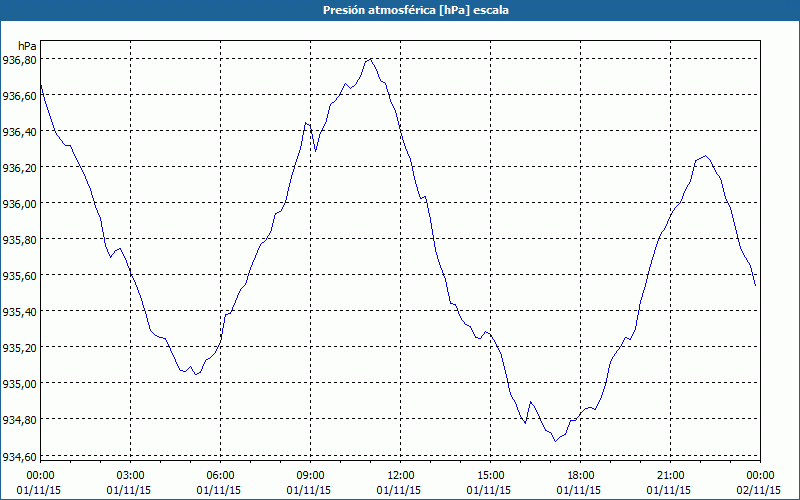Click the 12:00 time axis label
Image resolution: width=800 pixels, height=500 pixels.
coord(401,476)
